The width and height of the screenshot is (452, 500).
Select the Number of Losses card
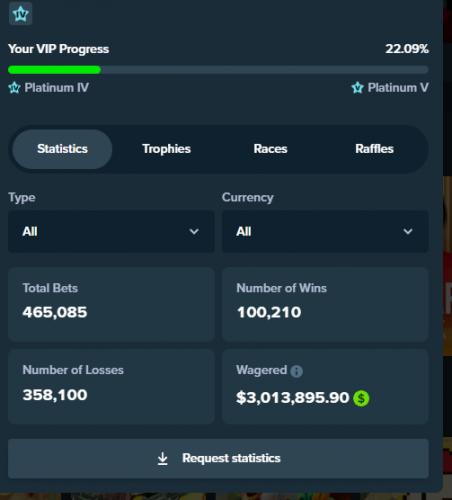pos(111,387)
